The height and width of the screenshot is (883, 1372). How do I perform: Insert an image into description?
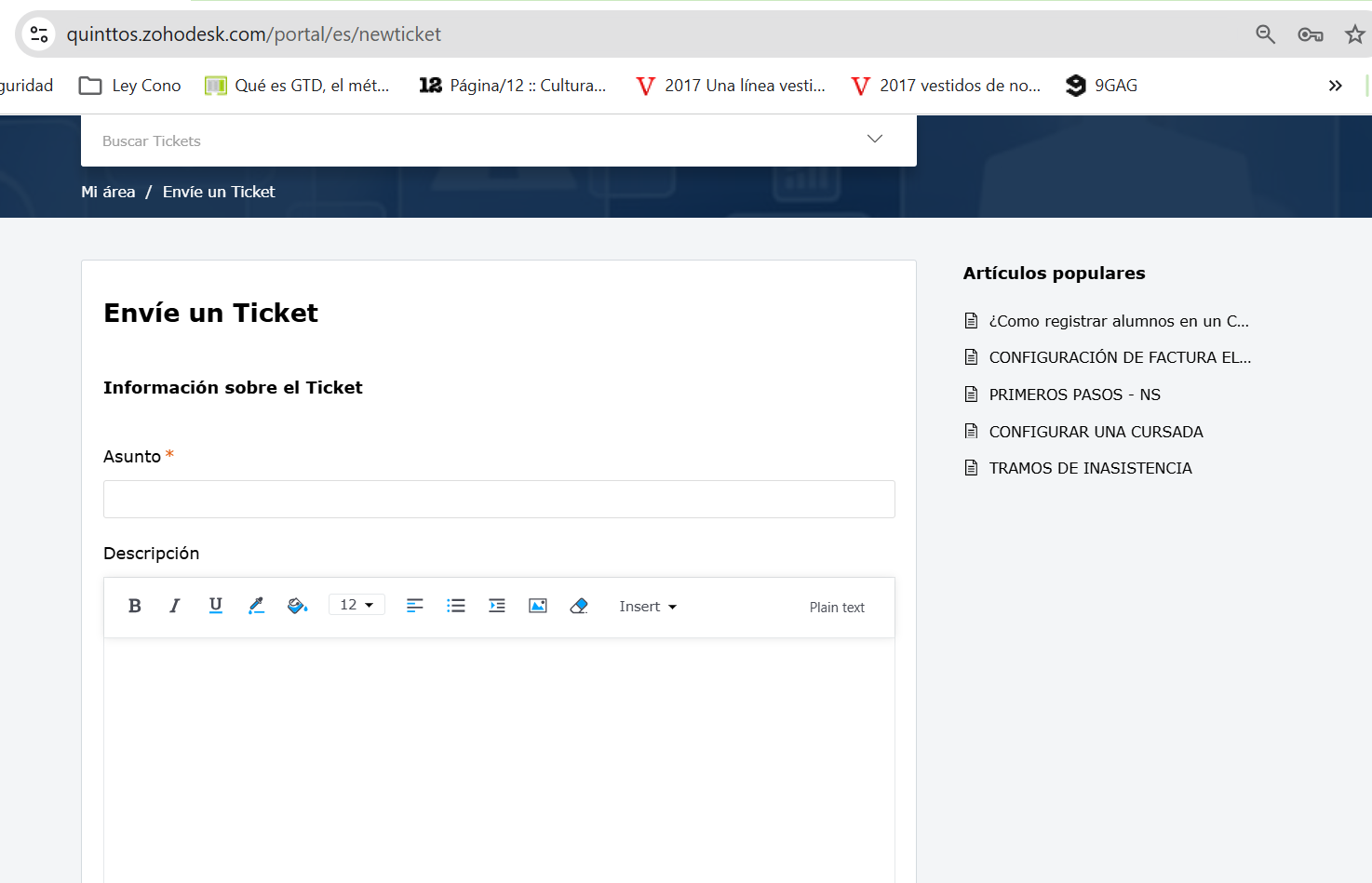tap(538, 606)
